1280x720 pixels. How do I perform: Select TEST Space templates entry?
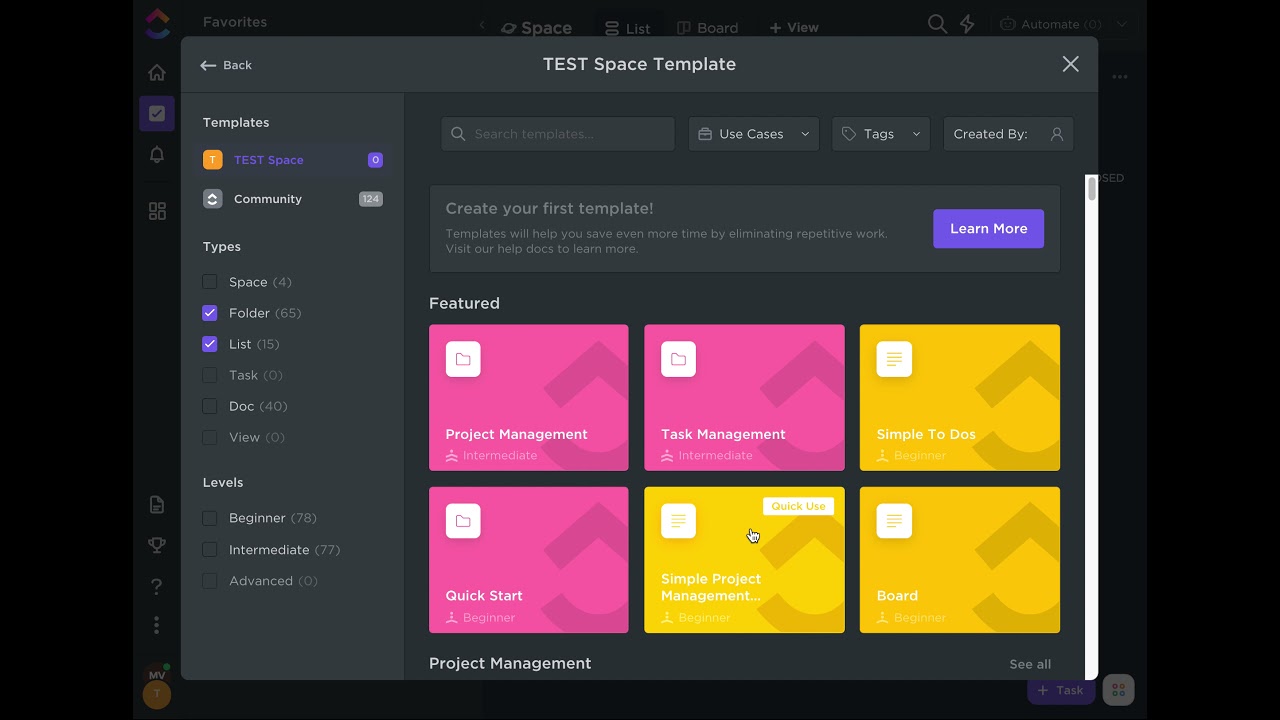(x=293, y=160)
